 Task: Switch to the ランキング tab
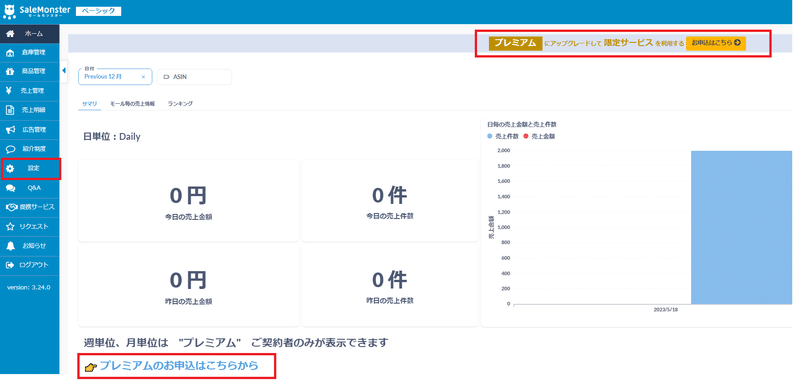[x=180, y=104]
